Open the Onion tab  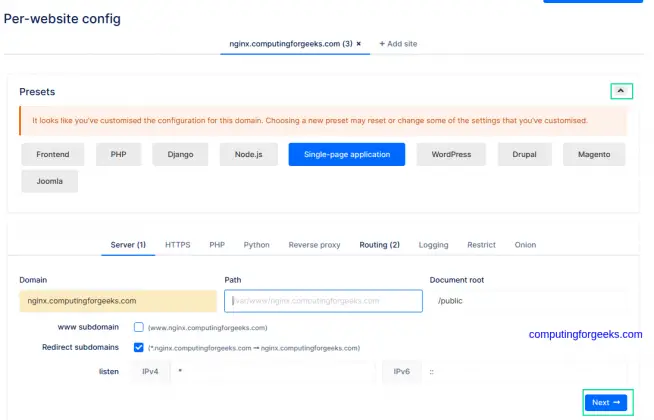pos(525,245)
